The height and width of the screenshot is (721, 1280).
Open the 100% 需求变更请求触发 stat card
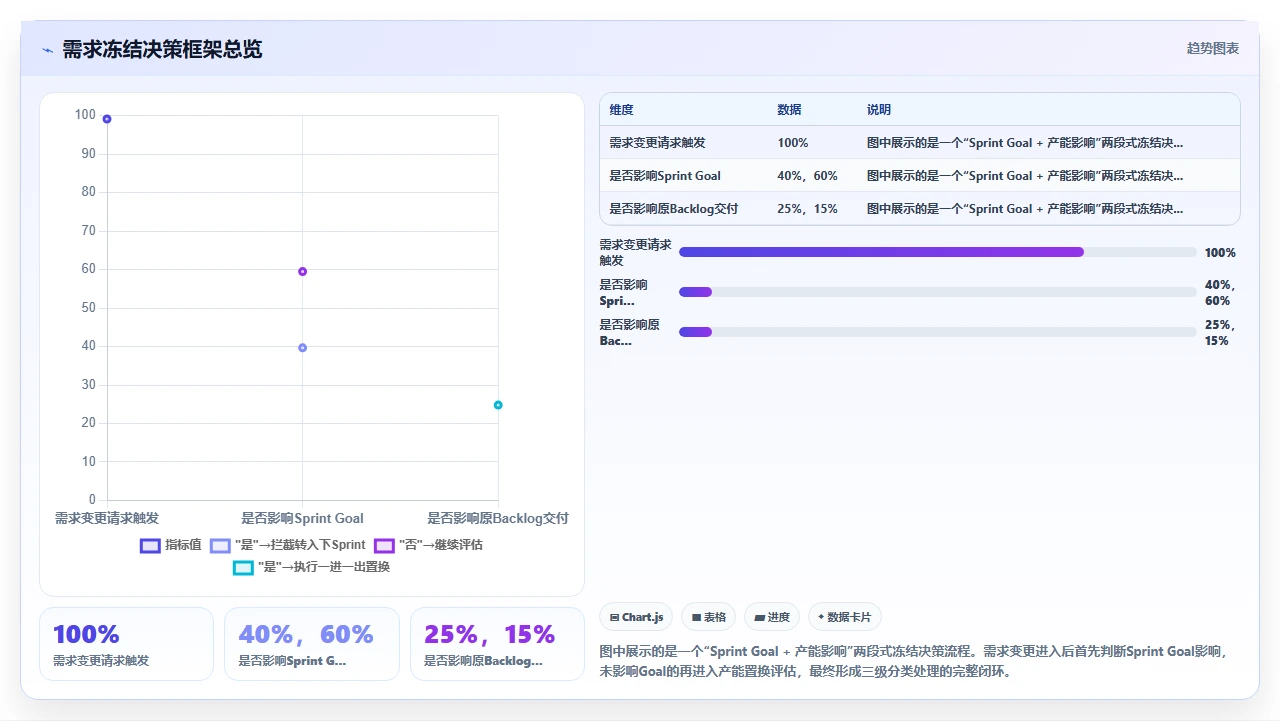(126, 644)
